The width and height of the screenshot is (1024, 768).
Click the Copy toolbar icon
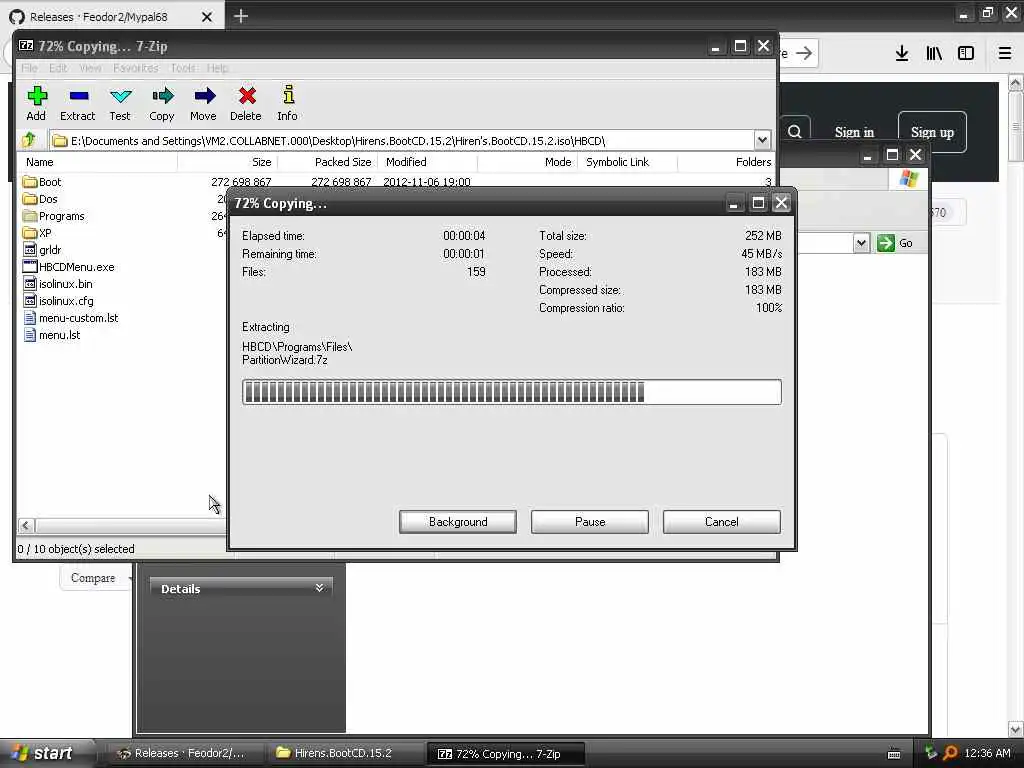162,103
